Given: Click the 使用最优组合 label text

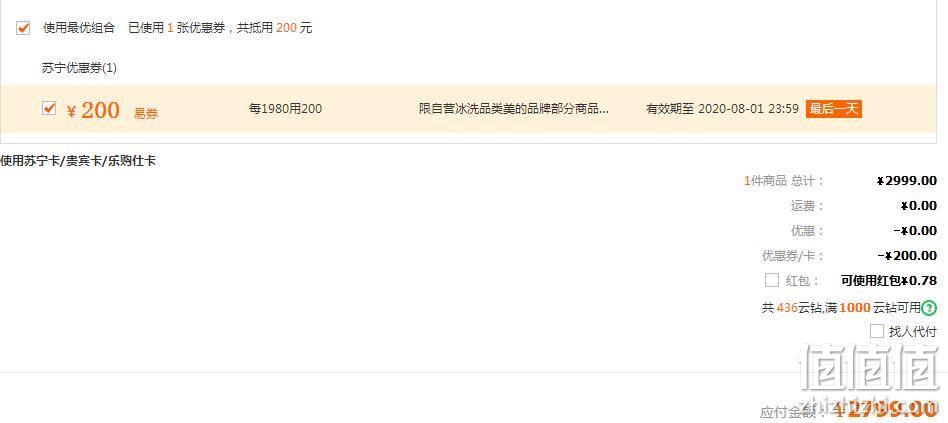Looking at the screenshot, I should pyautogui.click(x=79, y=28).
